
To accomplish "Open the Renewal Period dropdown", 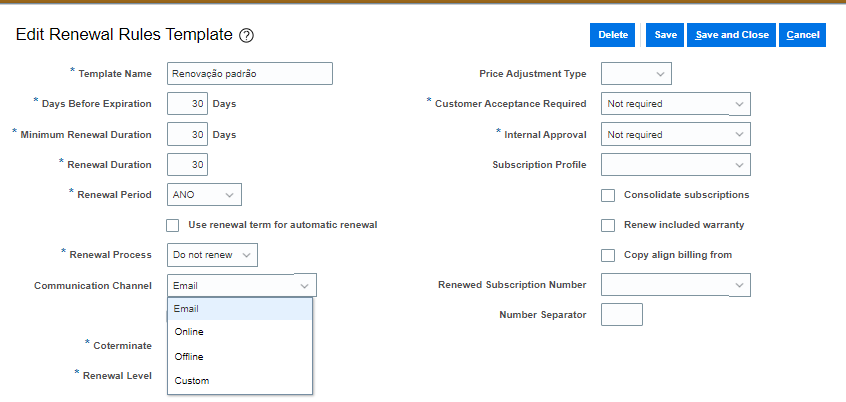I will [204, 195].
